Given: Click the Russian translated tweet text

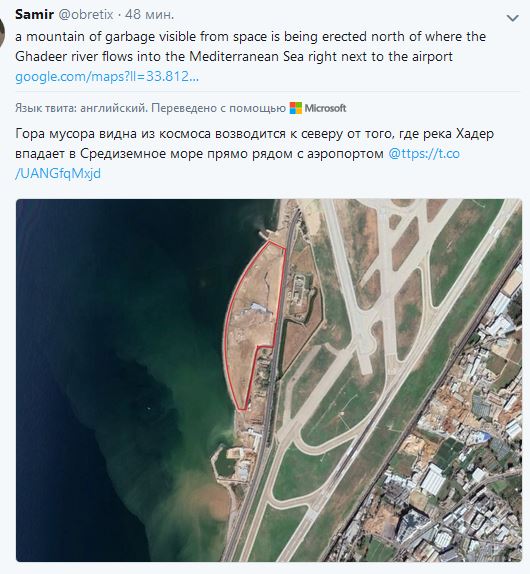Looking at the screenshot, I should click(254, 144).
